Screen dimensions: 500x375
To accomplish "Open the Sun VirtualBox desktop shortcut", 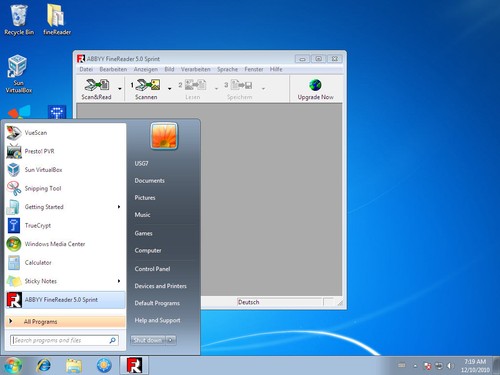I will click(x=18, y=74).
